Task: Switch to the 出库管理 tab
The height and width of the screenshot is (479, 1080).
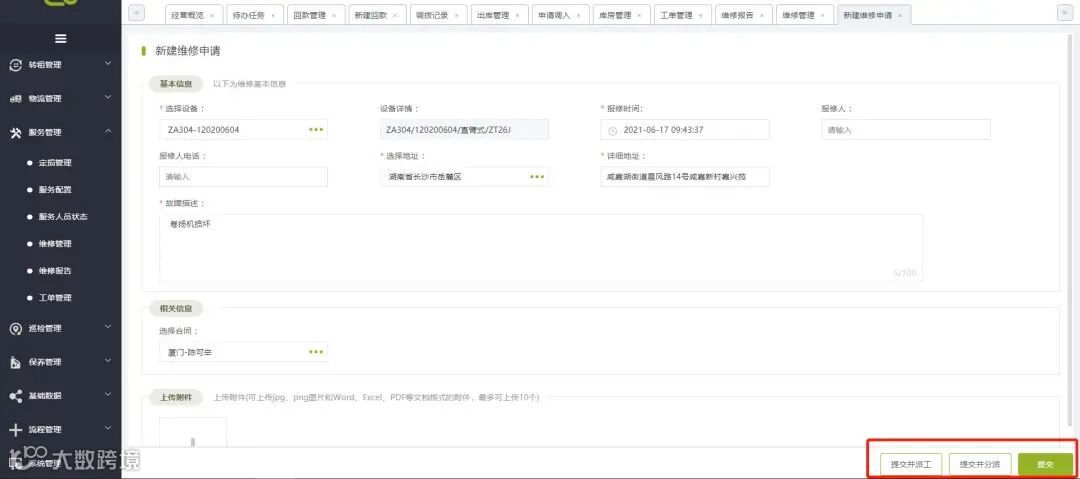Action: coord(499,14)
